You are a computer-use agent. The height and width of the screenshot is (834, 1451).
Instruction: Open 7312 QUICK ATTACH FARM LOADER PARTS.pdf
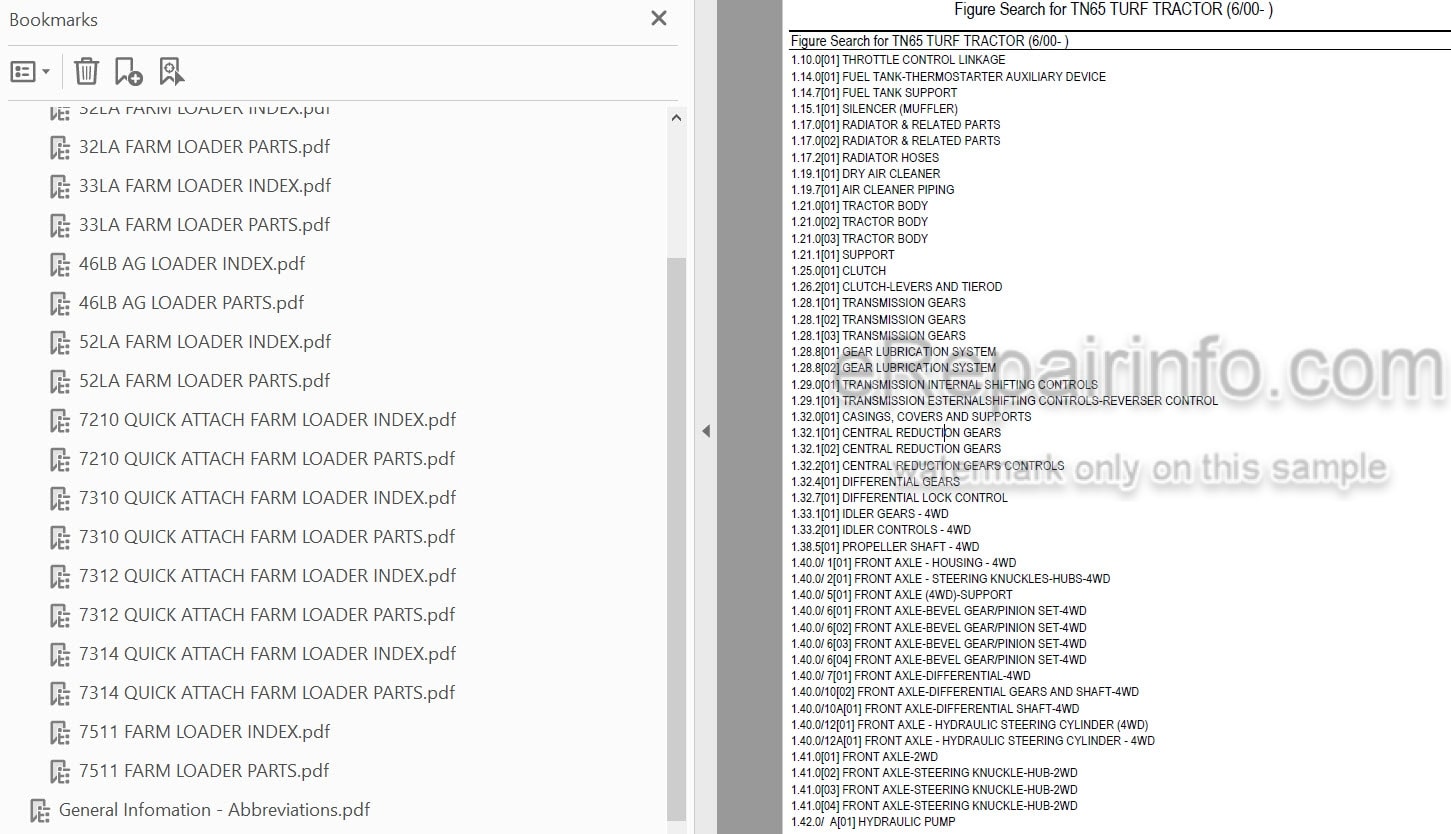point(267,615)
